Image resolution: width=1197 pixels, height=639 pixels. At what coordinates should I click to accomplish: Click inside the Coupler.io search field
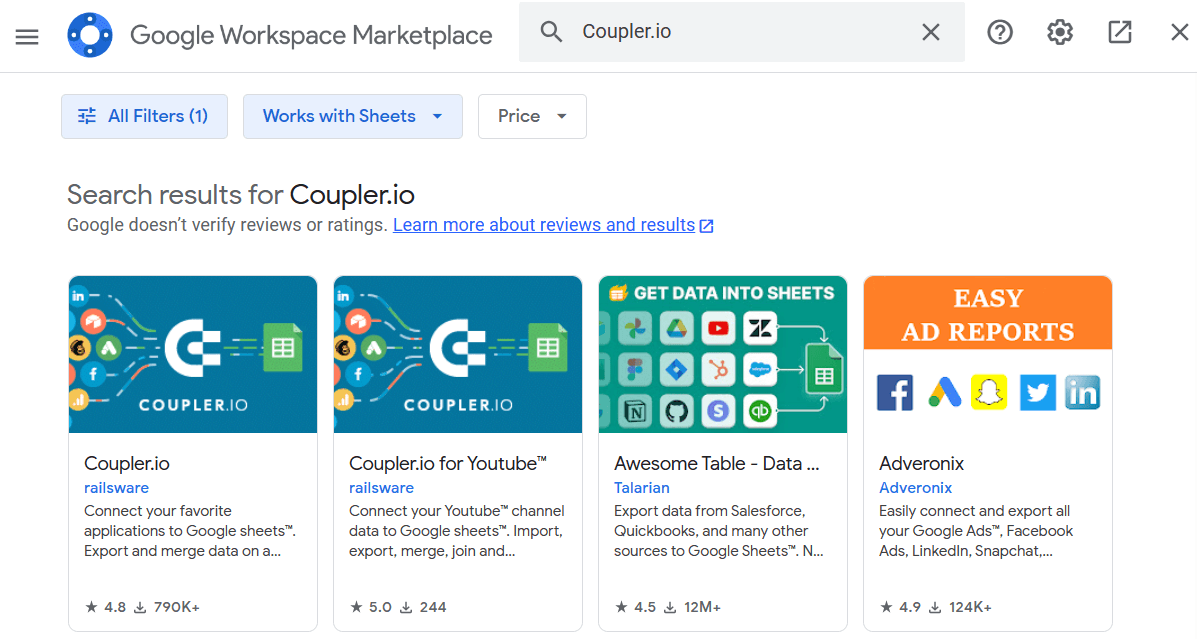740,31
